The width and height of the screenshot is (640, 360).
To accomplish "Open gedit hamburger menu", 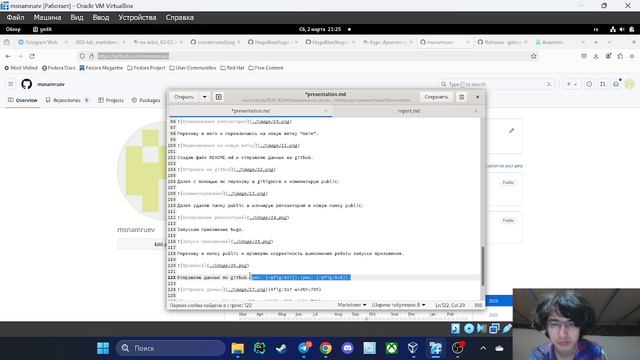I will point(462,97).
